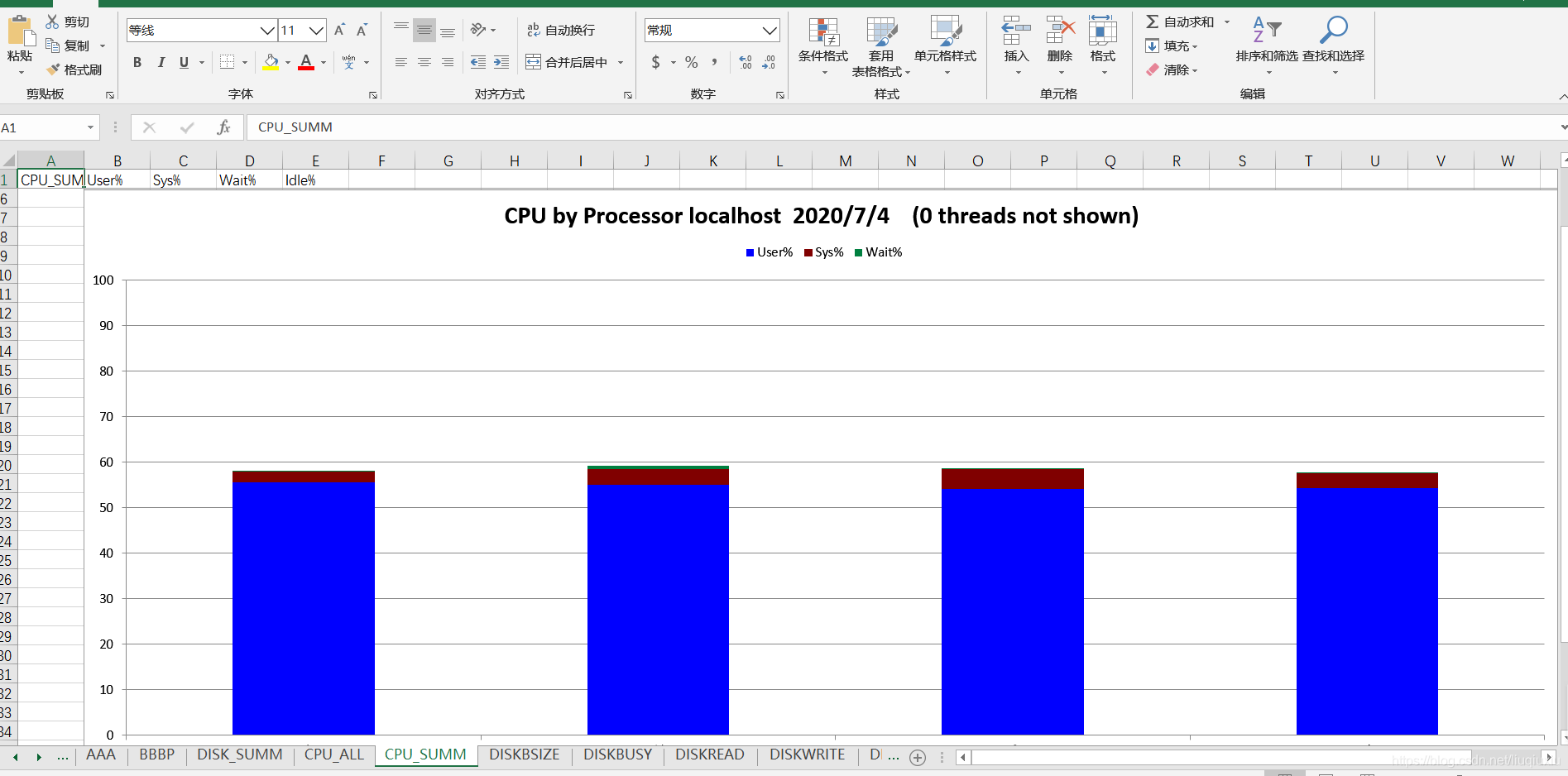
Task: Switch to the DISKBSIZE sheet tab
Action: 525,754
